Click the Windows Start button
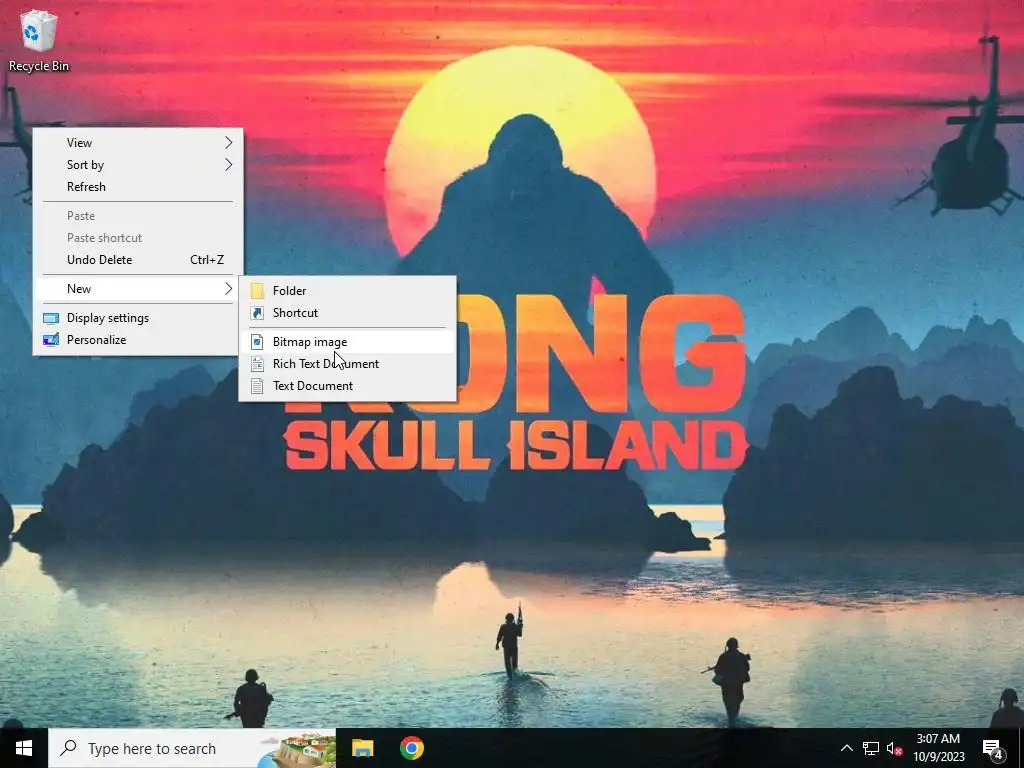 pyautogui.click(x=24, y=748)
